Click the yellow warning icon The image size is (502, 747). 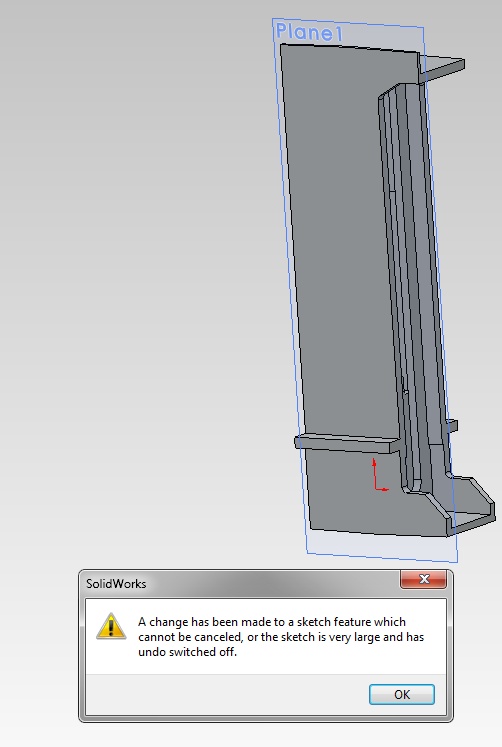[111, 626]
